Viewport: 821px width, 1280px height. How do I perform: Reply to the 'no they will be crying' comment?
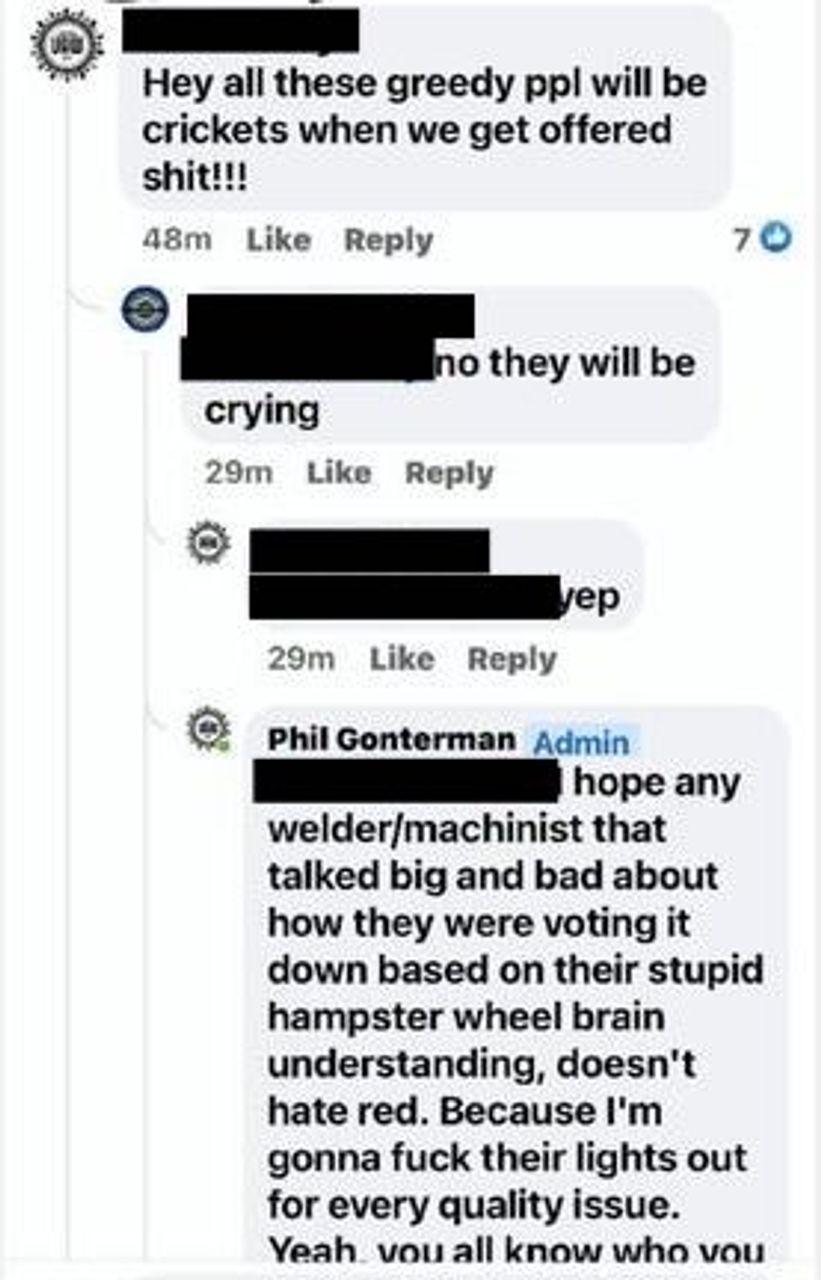point(449,473)
